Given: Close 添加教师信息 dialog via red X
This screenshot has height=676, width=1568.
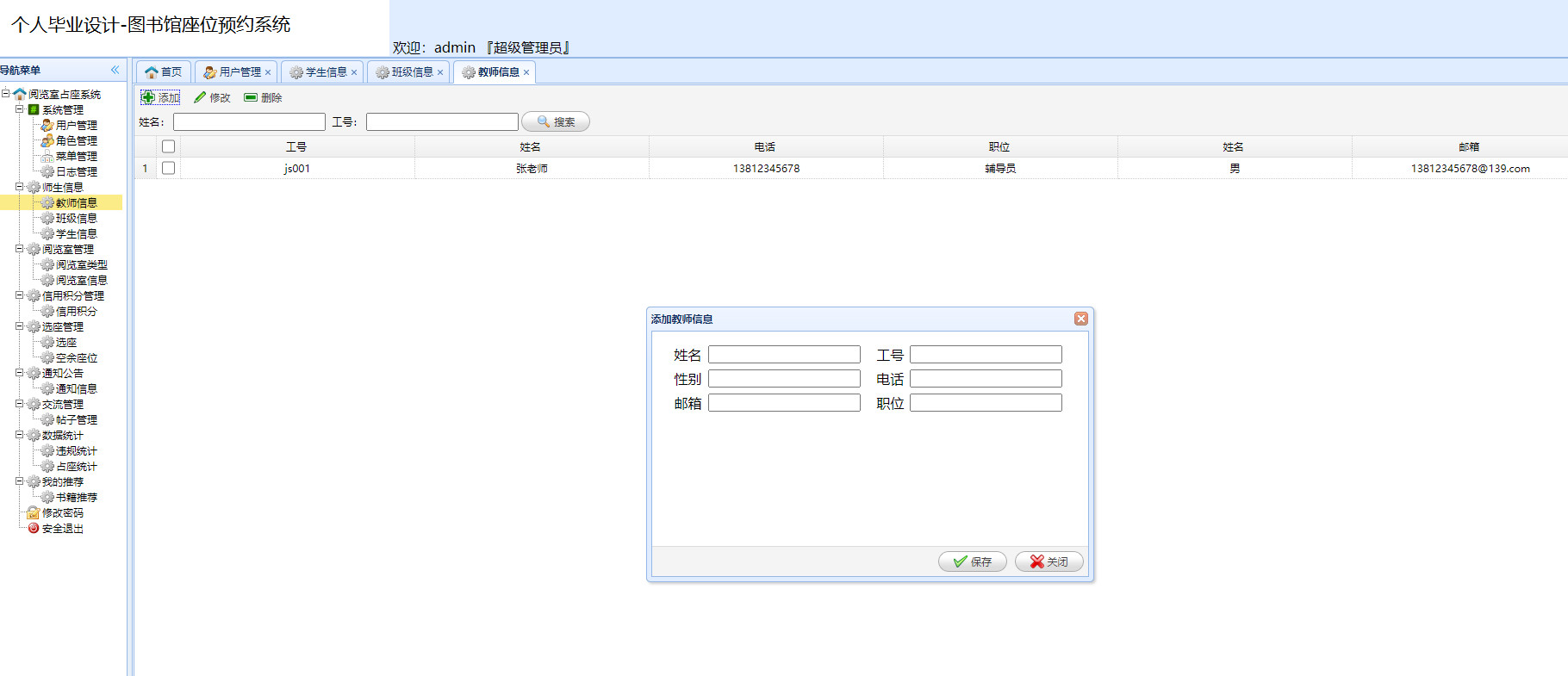Looking at the screenshot, I should (x=1081, y=319).
